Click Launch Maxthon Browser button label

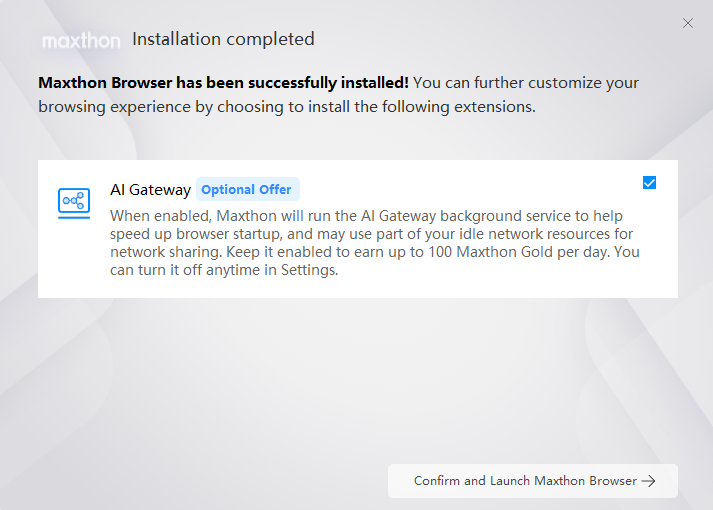(x=525, y=481)
